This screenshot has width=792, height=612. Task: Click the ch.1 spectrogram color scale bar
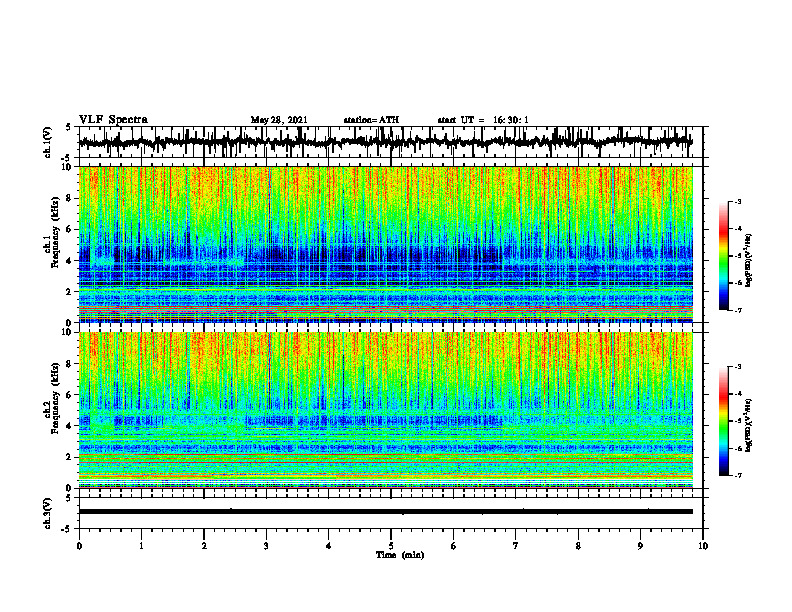[723, 256]
